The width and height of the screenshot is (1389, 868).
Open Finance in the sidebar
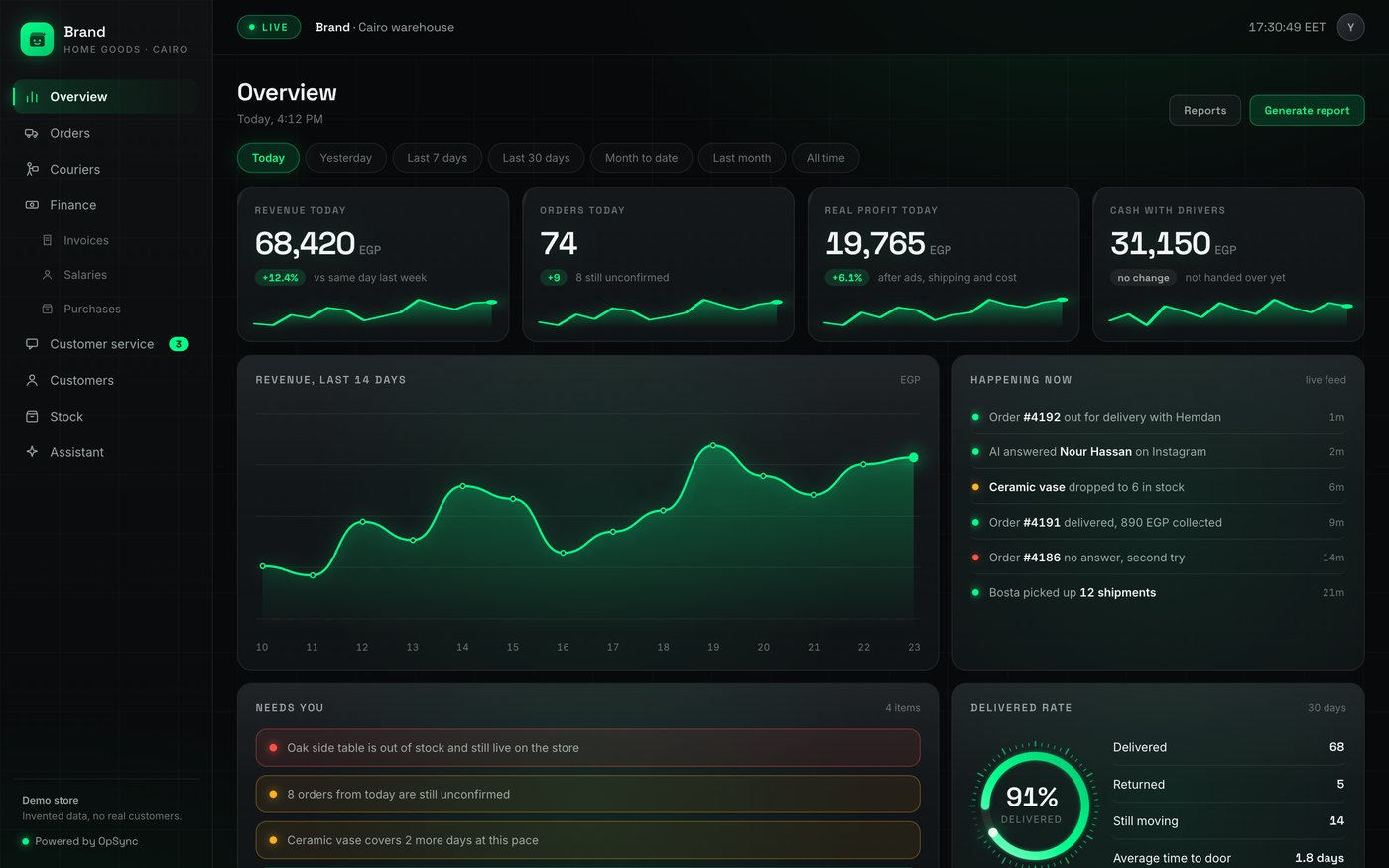coord(106,205)
